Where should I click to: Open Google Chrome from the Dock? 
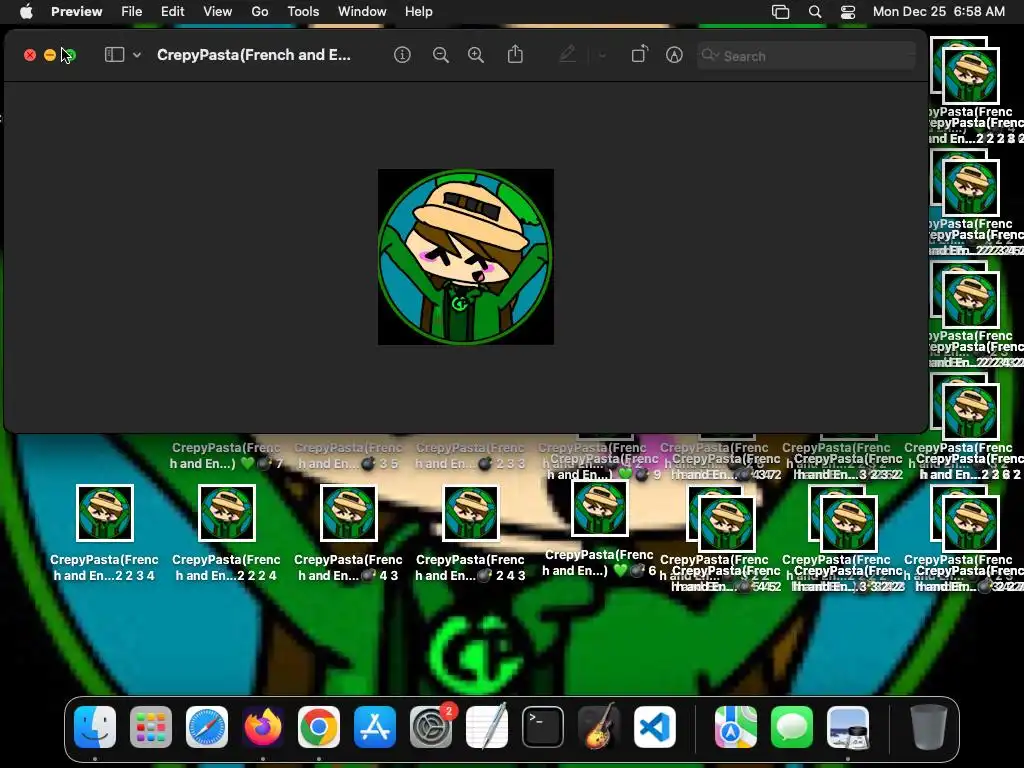tap(319, 727)
